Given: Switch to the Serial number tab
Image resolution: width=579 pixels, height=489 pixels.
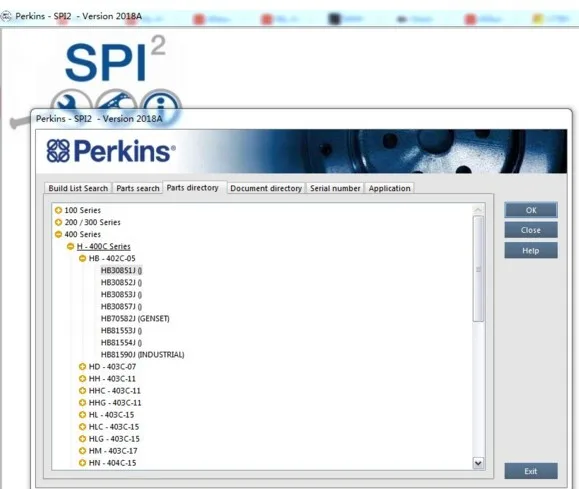Looking at the screenshot, I should click(x=335, y=188).
